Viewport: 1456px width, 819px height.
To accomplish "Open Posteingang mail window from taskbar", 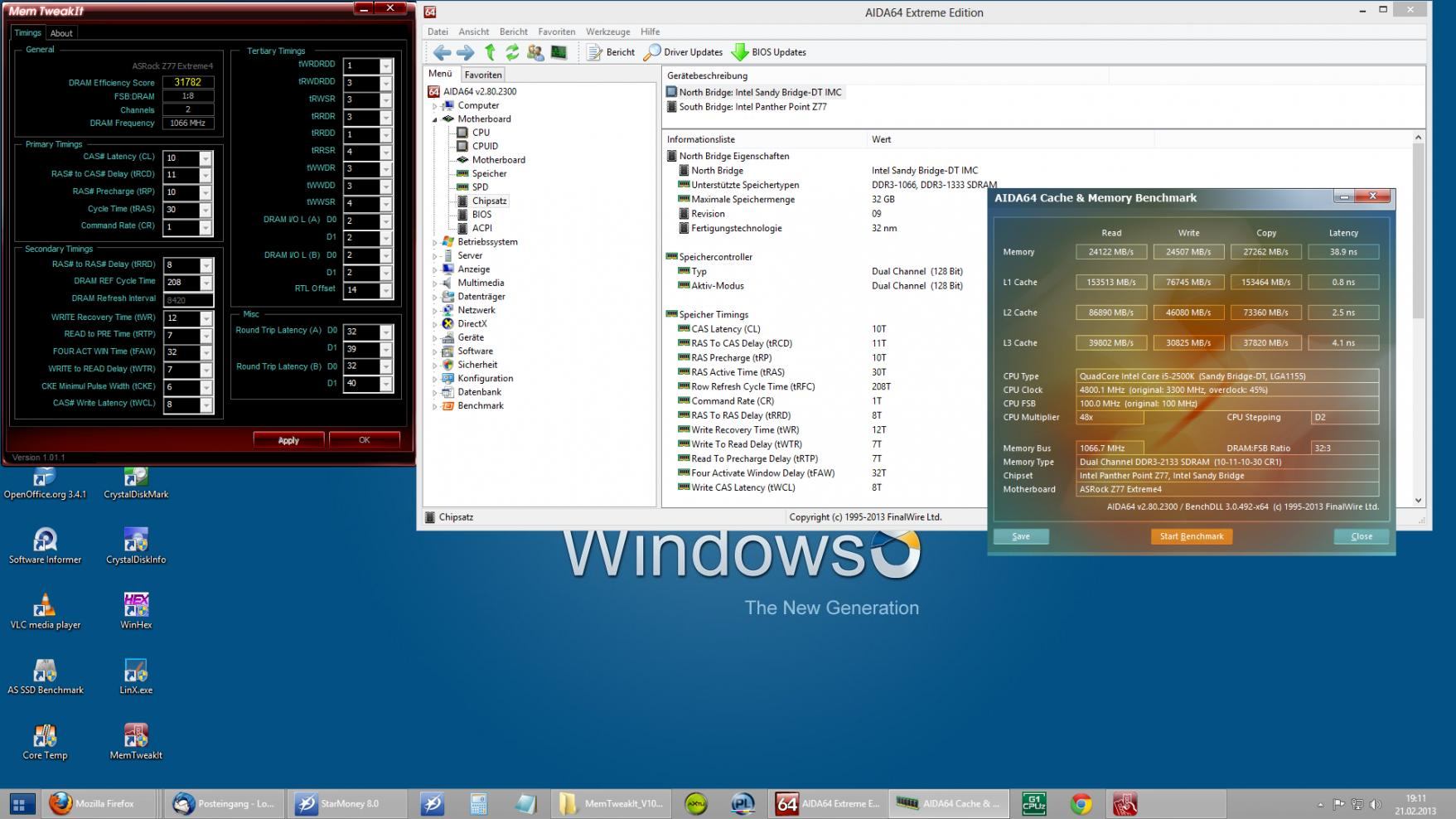I will tap(224, 803).
